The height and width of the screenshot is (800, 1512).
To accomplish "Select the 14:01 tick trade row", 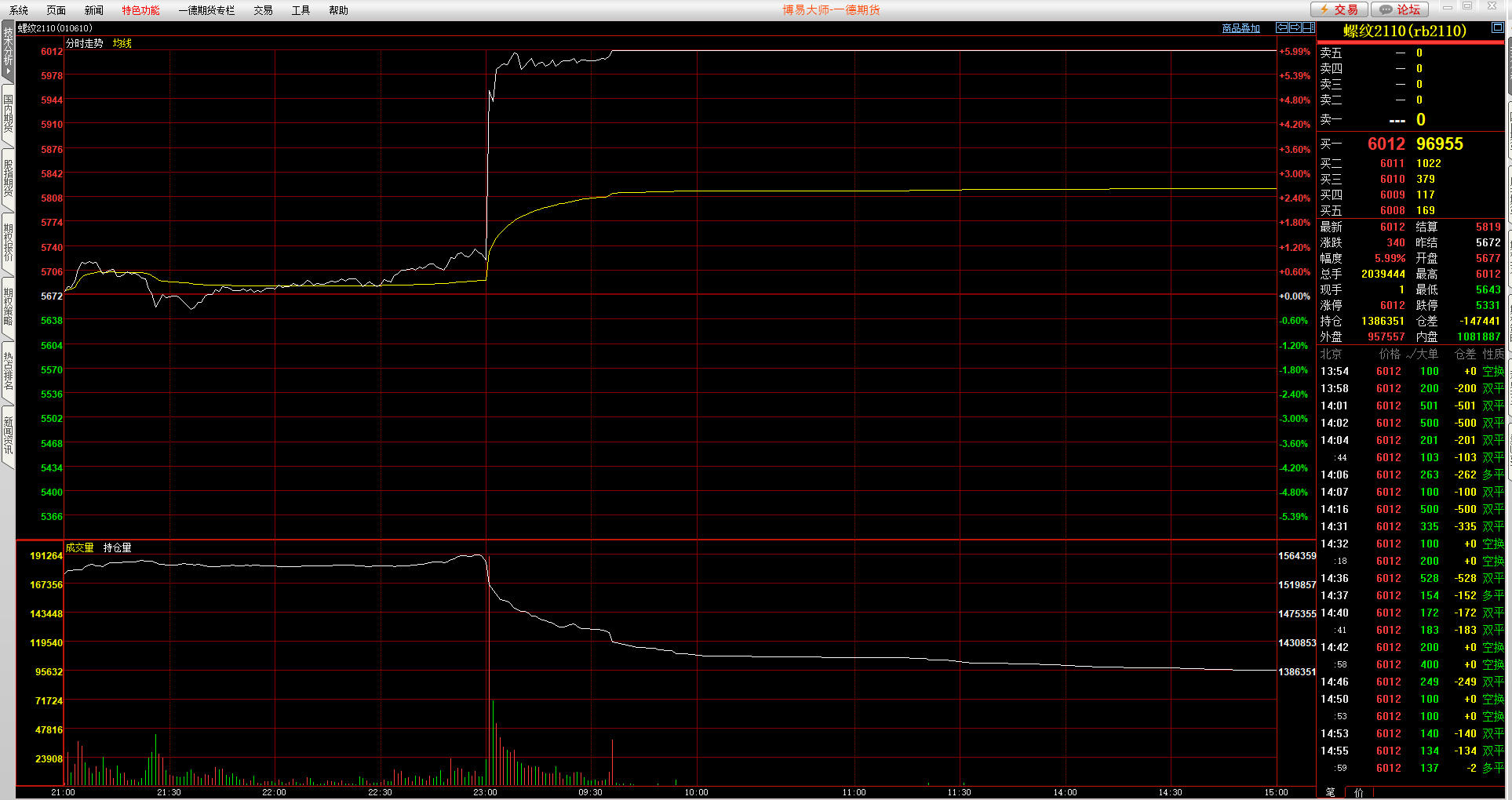I will 1411,405.
